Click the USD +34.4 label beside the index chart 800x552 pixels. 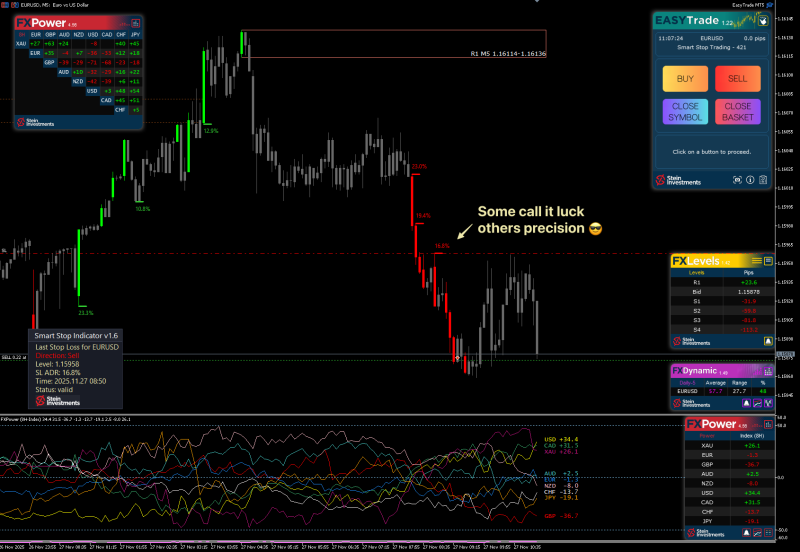pos(561,439)
